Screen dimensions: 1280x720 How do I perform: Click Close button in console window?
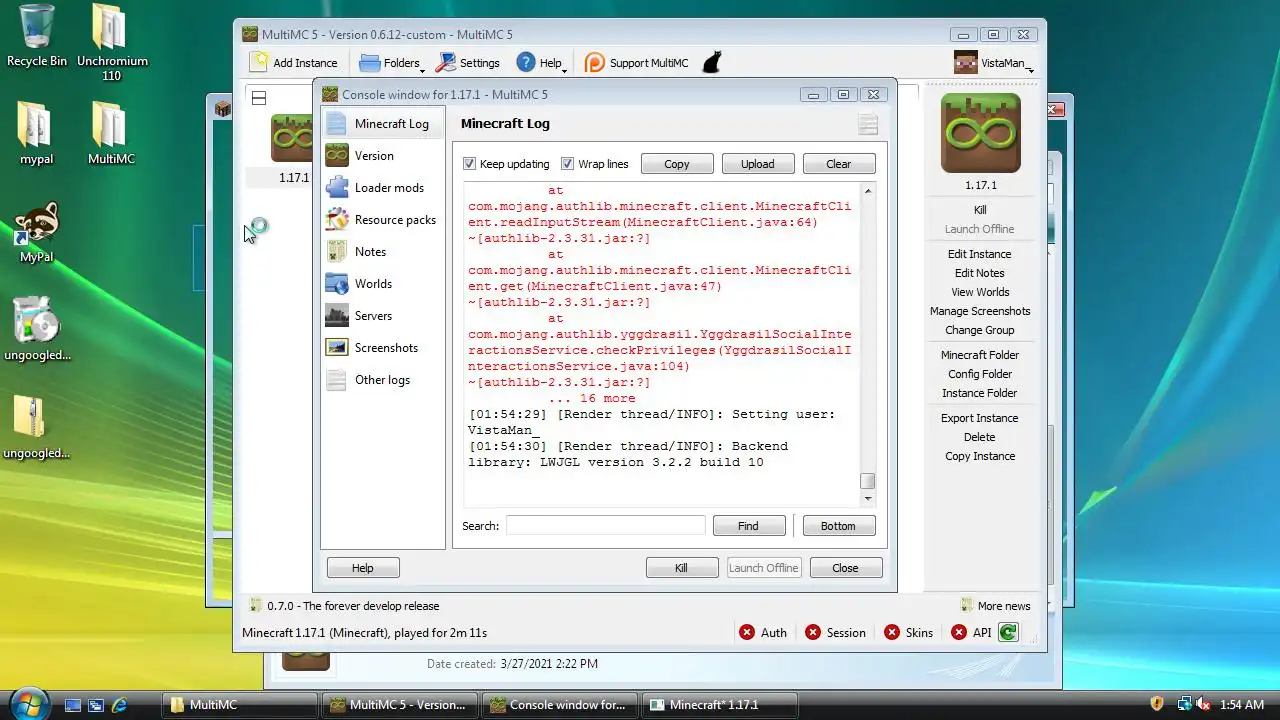845,568
